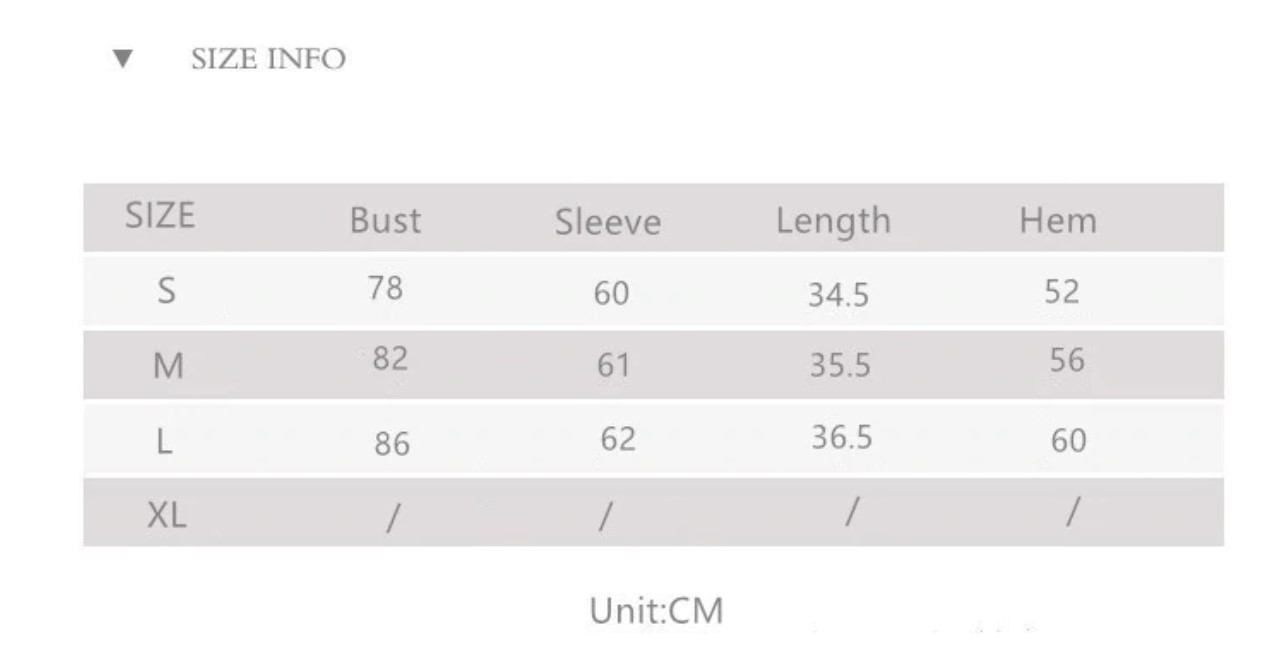Screen dimensions: 1273x655
Task: Click the SIZE INFO heading text
Action: click(268, 60)
